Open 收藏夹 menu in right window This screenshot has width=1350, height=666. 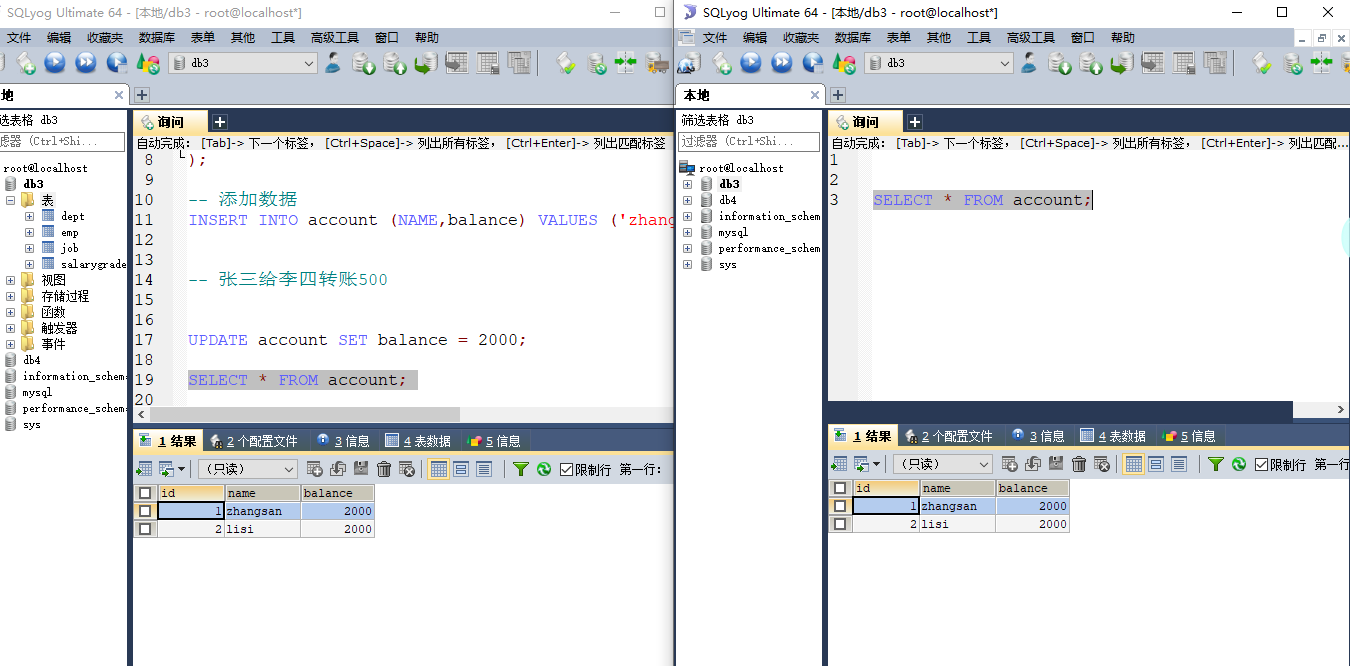pos(800,38)
